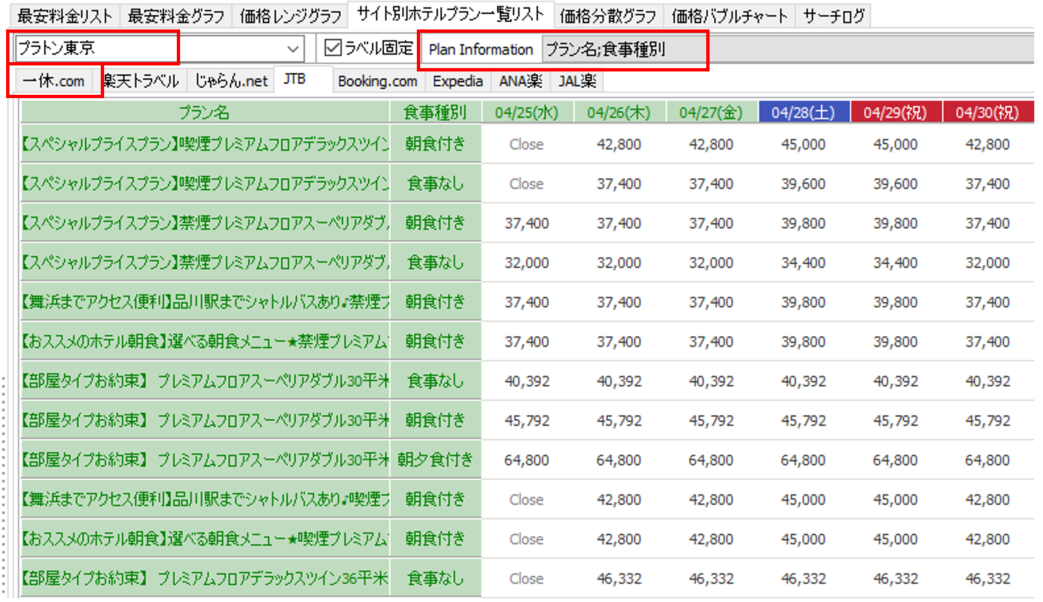Screen dimensions: 1043x602
Task: Open the サーチログ tab
Action: click(x=834, y=16)
